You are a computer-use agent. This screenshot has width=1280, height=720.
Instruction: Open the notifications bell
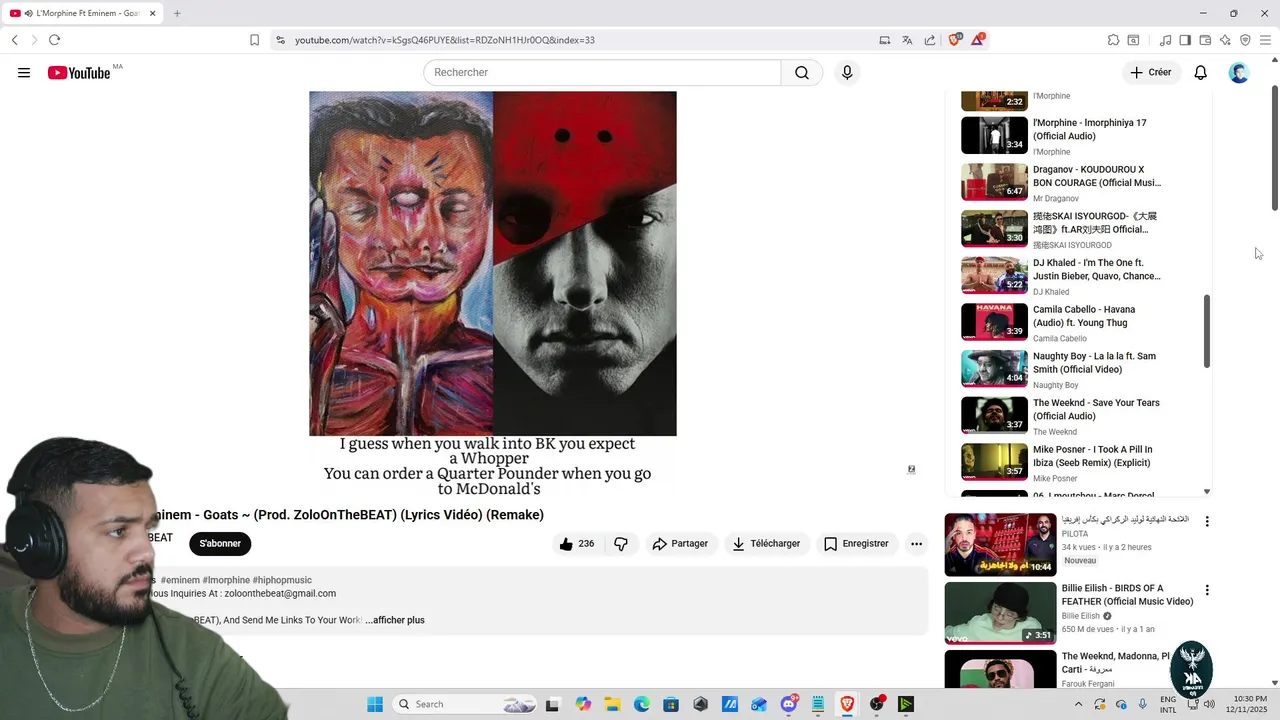coord(1201,73)
